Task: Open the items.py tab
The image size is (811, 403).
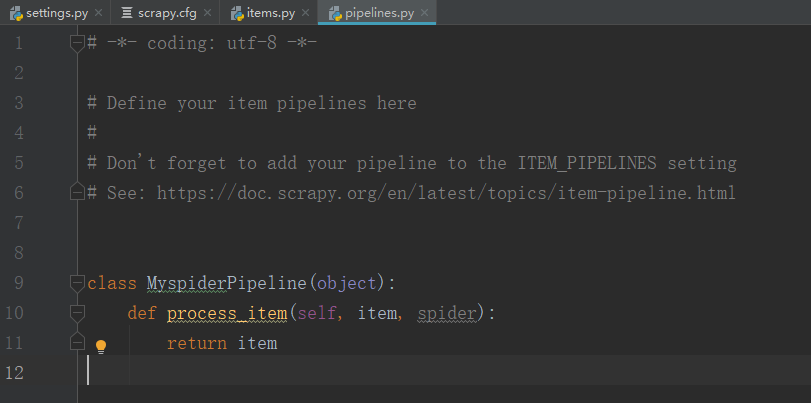Action: 269,13
